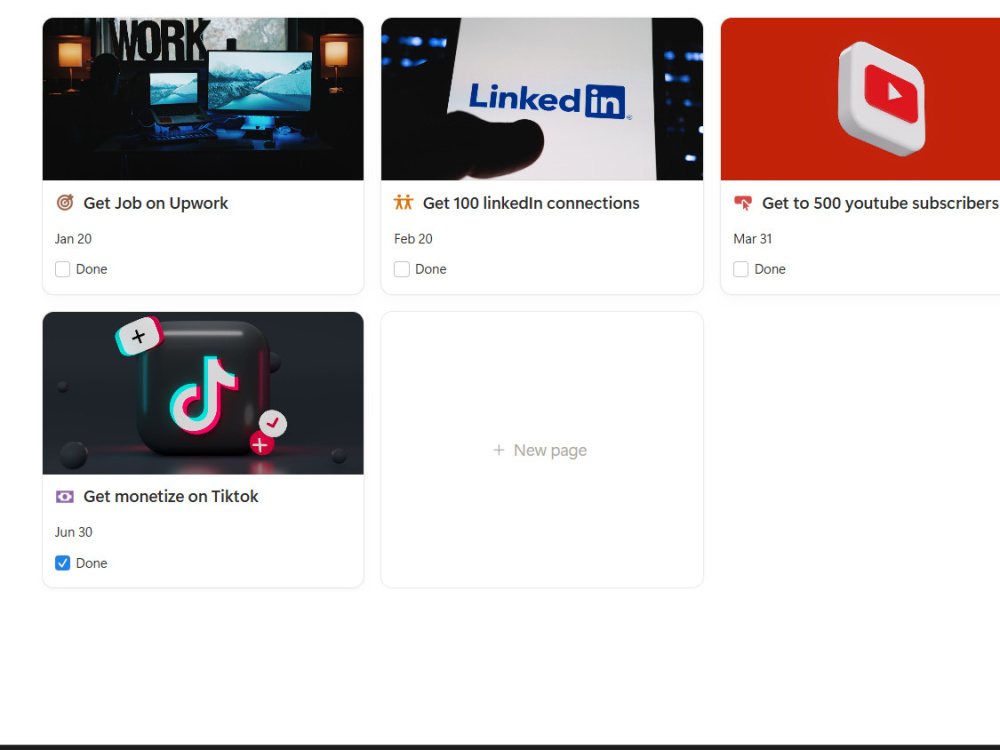1000x750 pixels.
Task: Click the Feb 20 date on the linkedIn card
Action: pos(413,239)
